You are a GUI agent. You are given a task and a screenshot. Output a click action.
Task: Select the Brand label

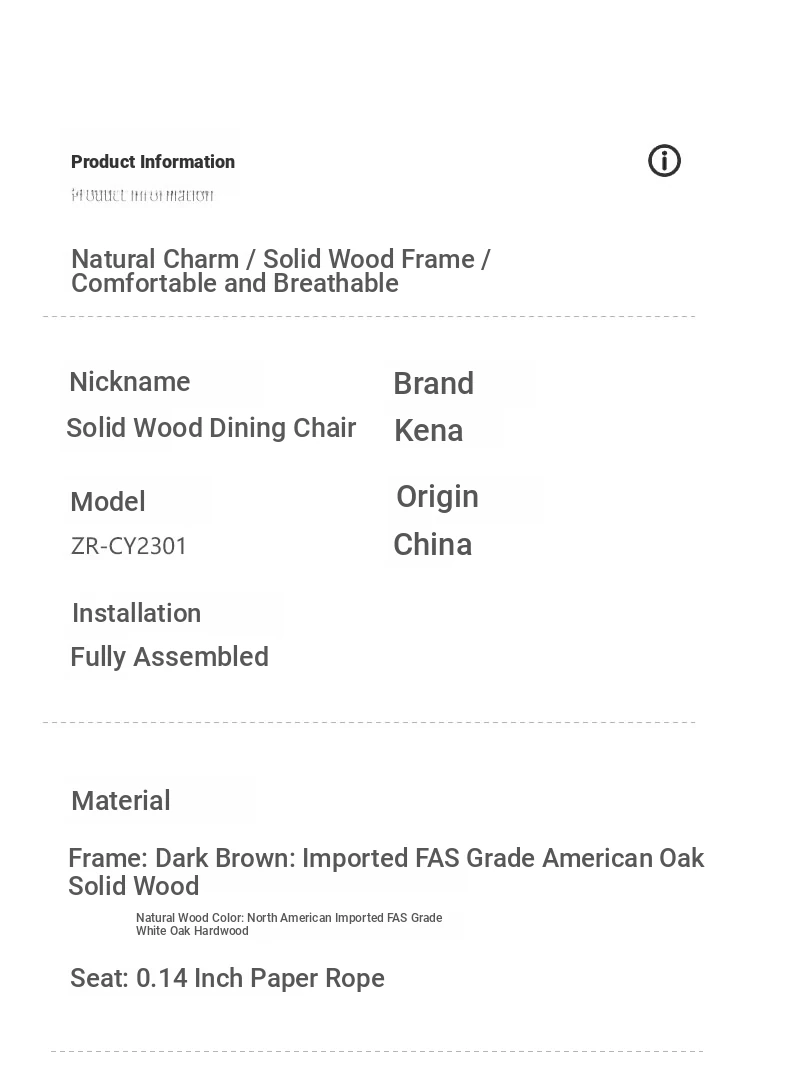[434, 383]
